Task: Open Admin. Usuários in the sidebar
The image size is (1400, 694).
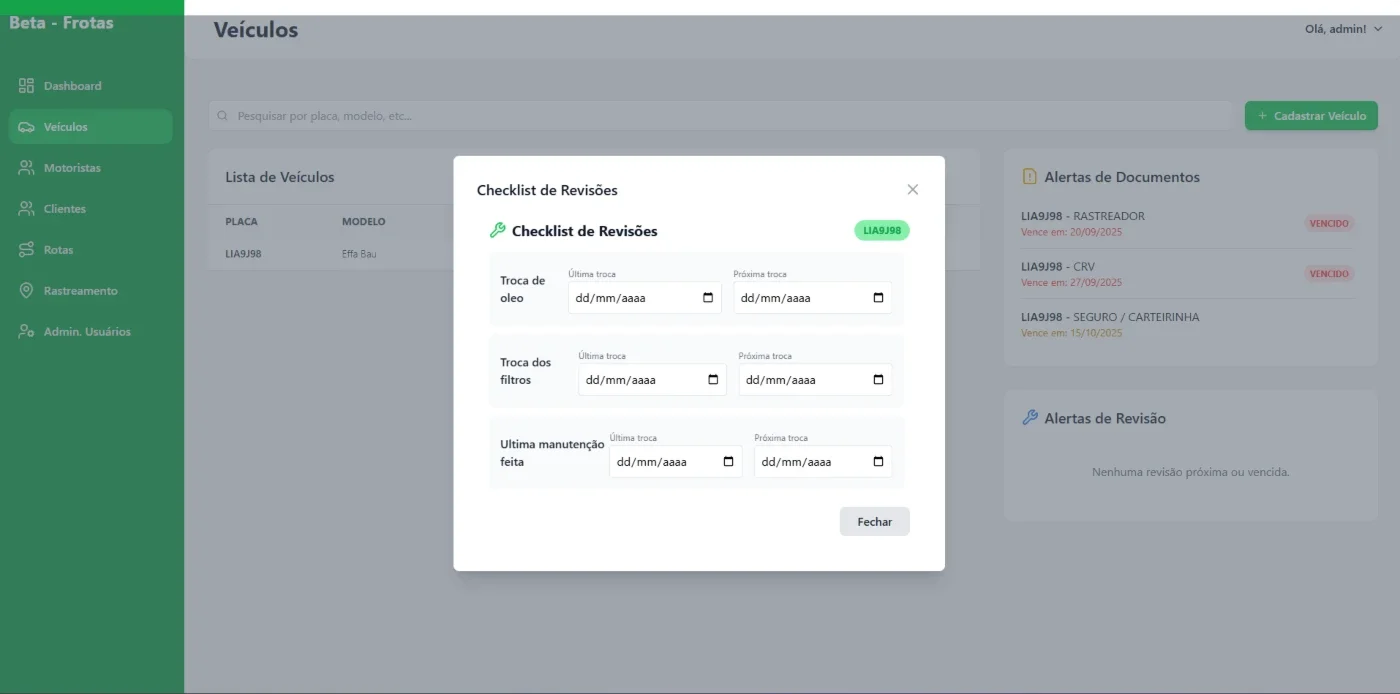Action: point(90,332)
